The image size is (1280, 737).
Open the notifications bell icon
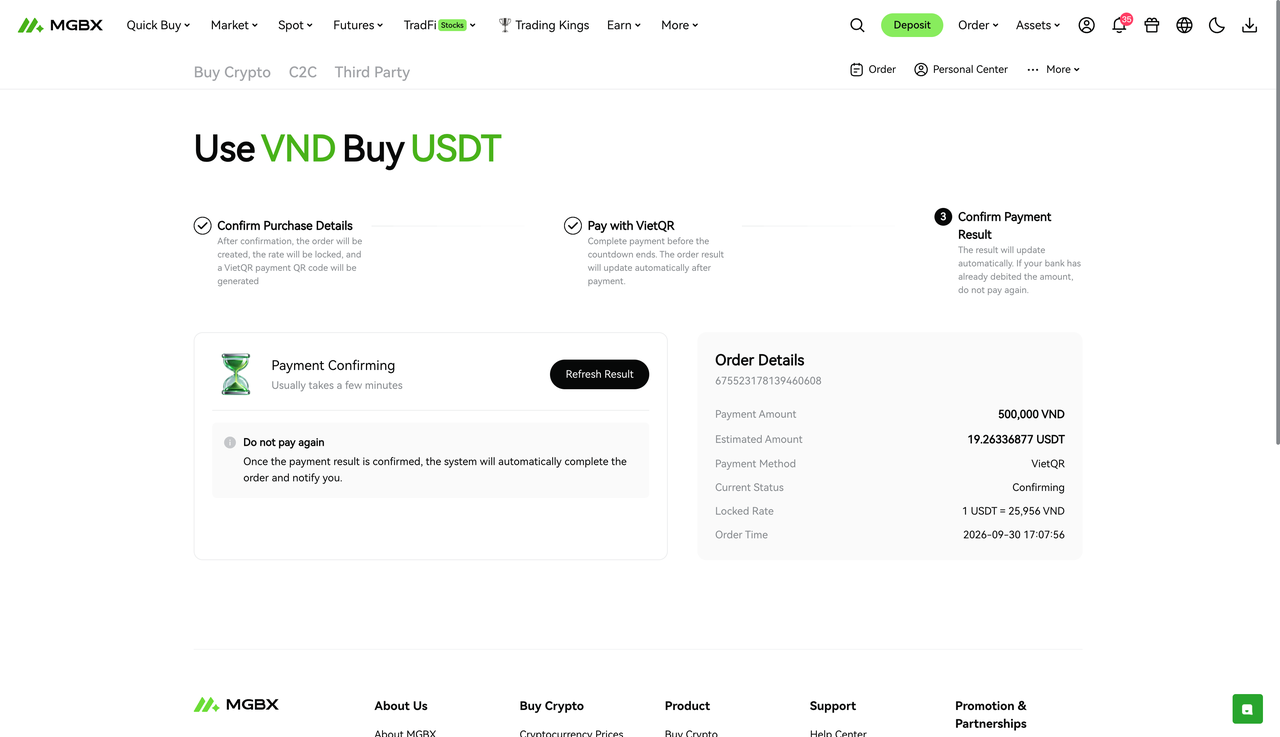point(1119,25)
